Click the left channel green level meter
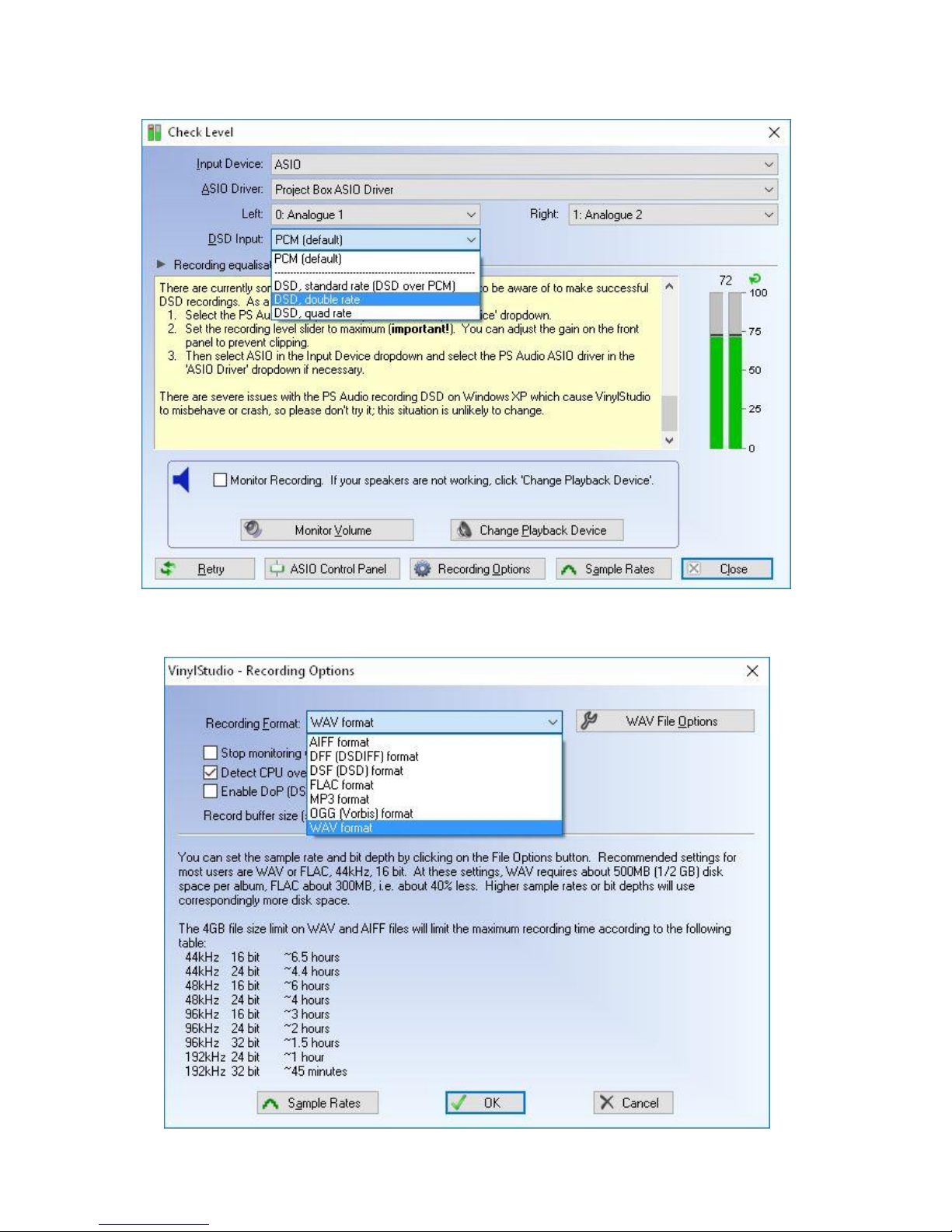This screenshot has width=952, height=1232. click(717, 393)
